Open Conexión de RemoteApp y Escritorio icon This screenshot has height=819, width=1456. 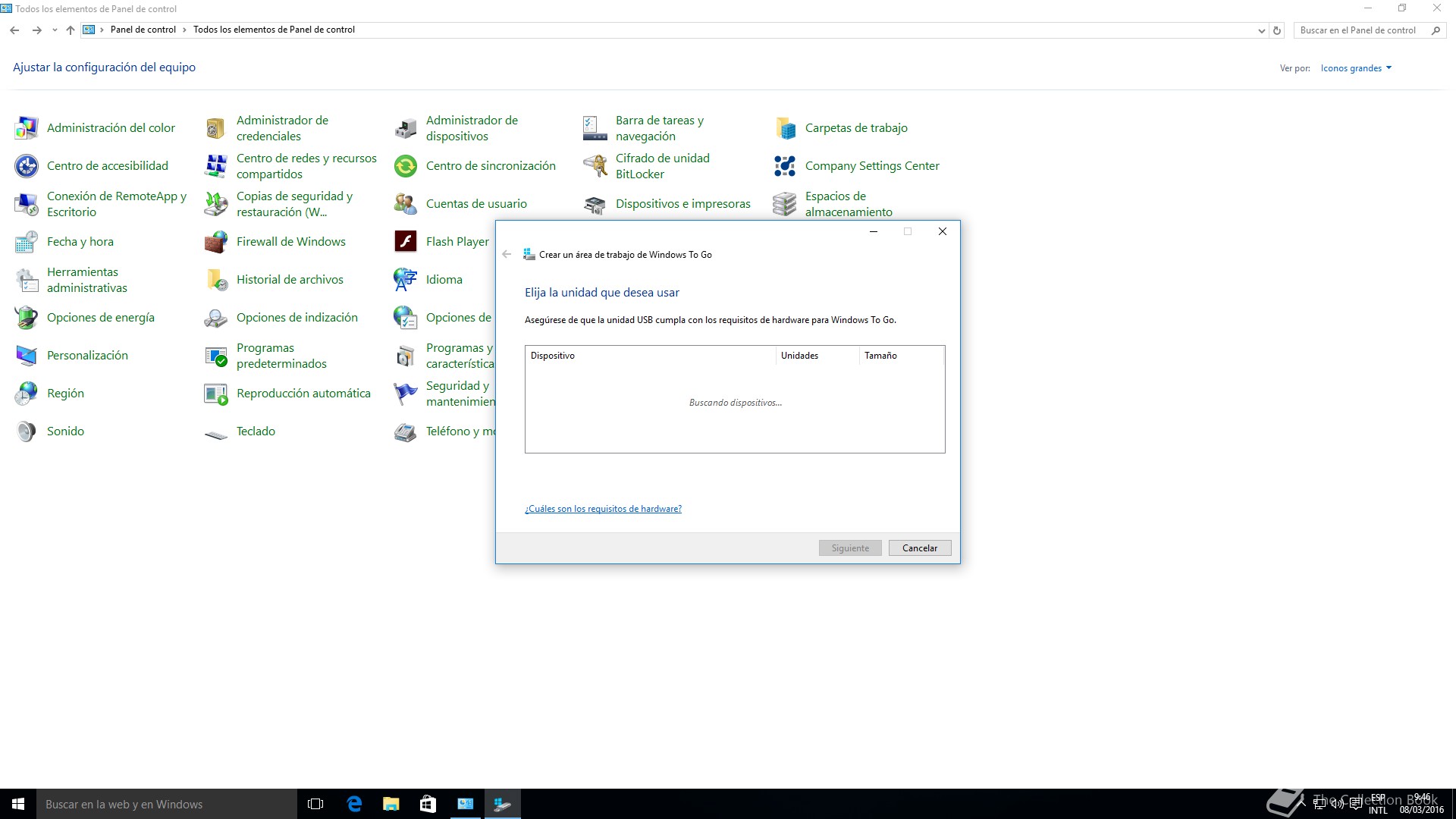(27, 204)
